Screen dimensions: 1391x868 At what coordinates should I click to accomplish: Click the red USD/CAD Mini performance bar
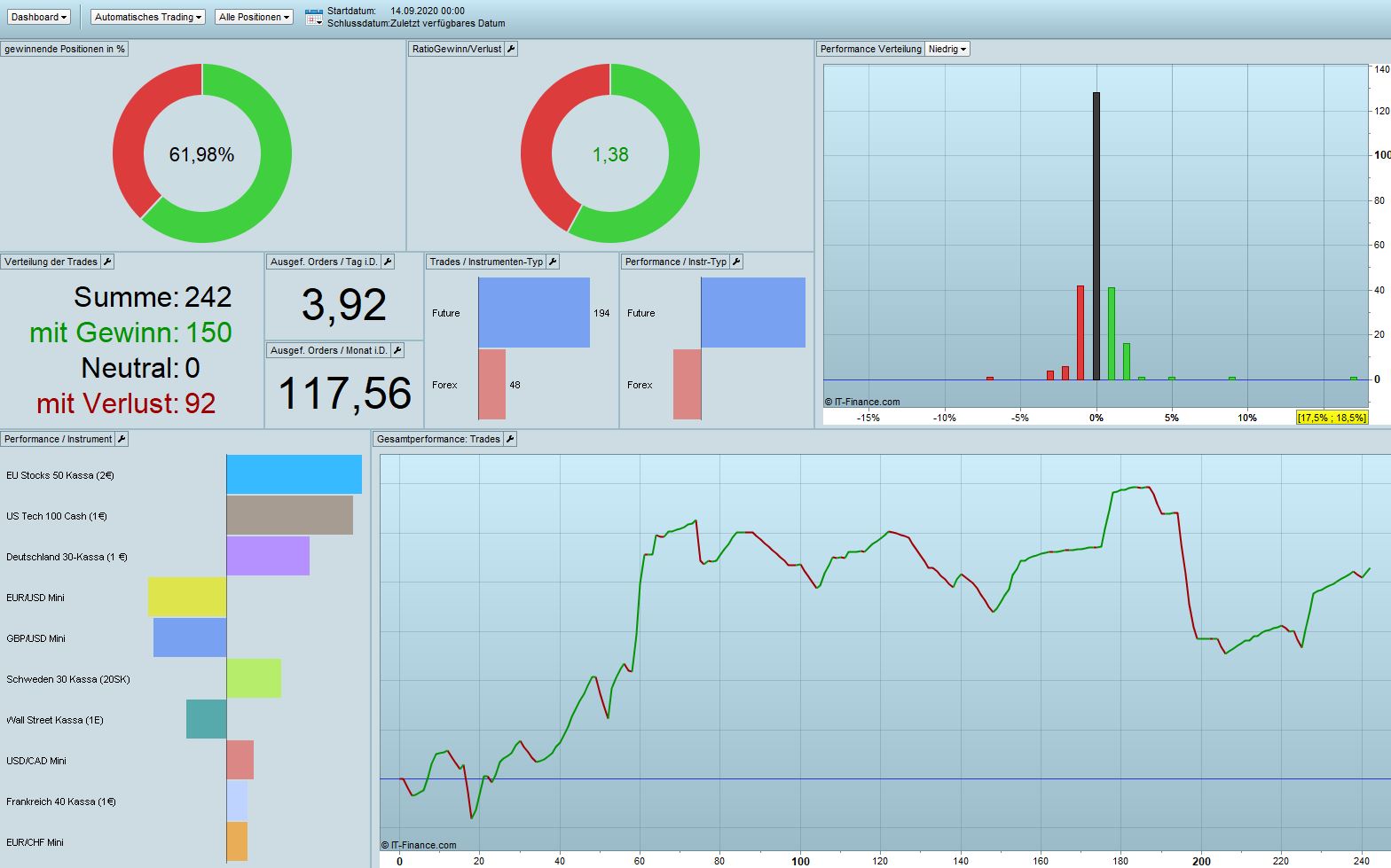point(240,760)
